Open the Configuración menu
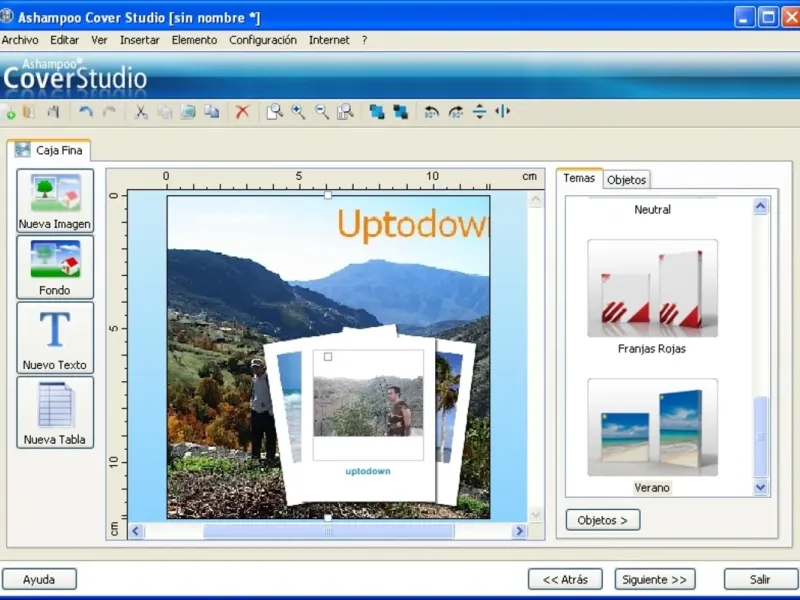The width and height of the screenshot is (800, 600). tap(263, 40)
